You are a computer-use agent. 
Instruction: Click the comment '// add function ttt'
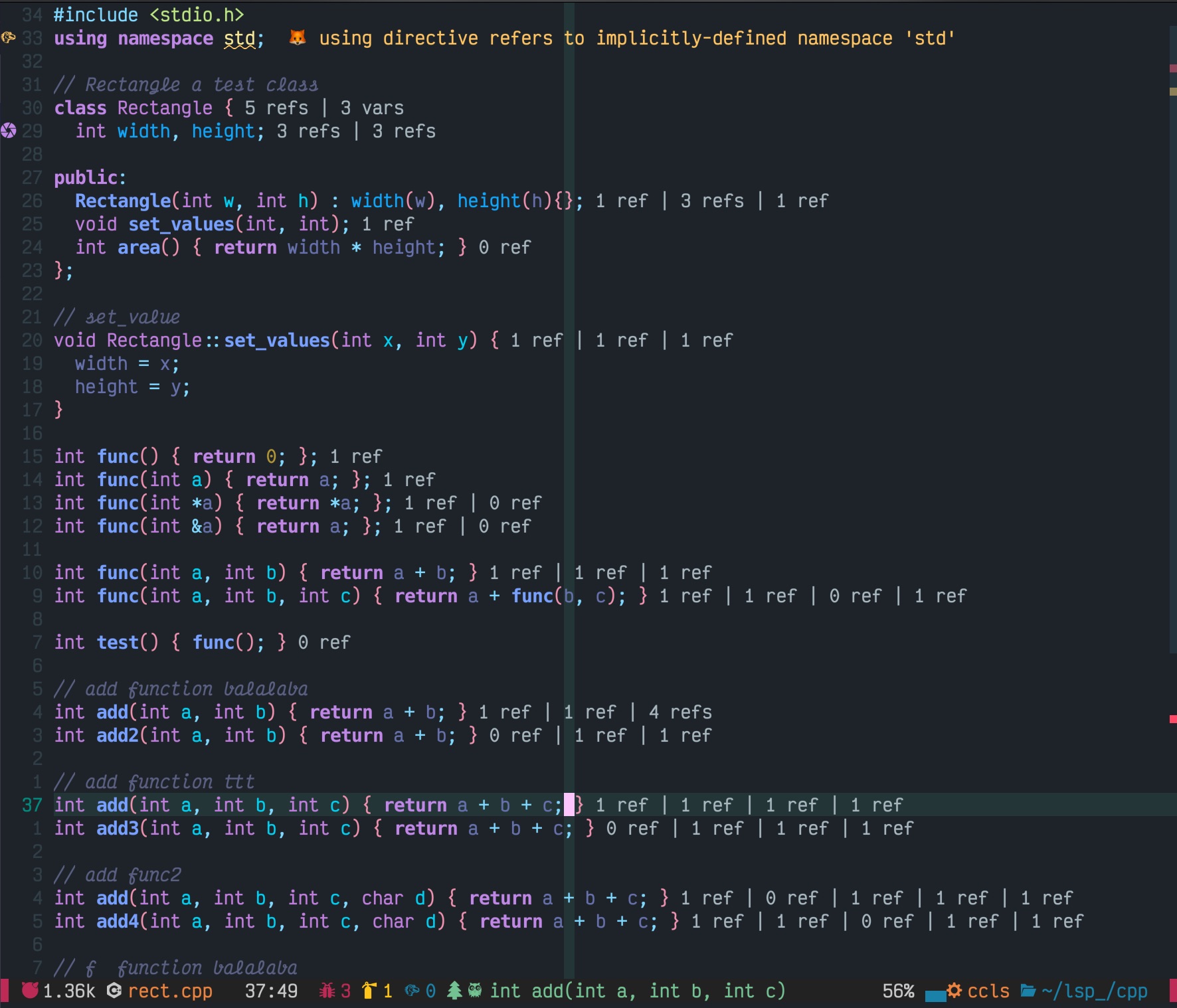[x=154, y=782]
